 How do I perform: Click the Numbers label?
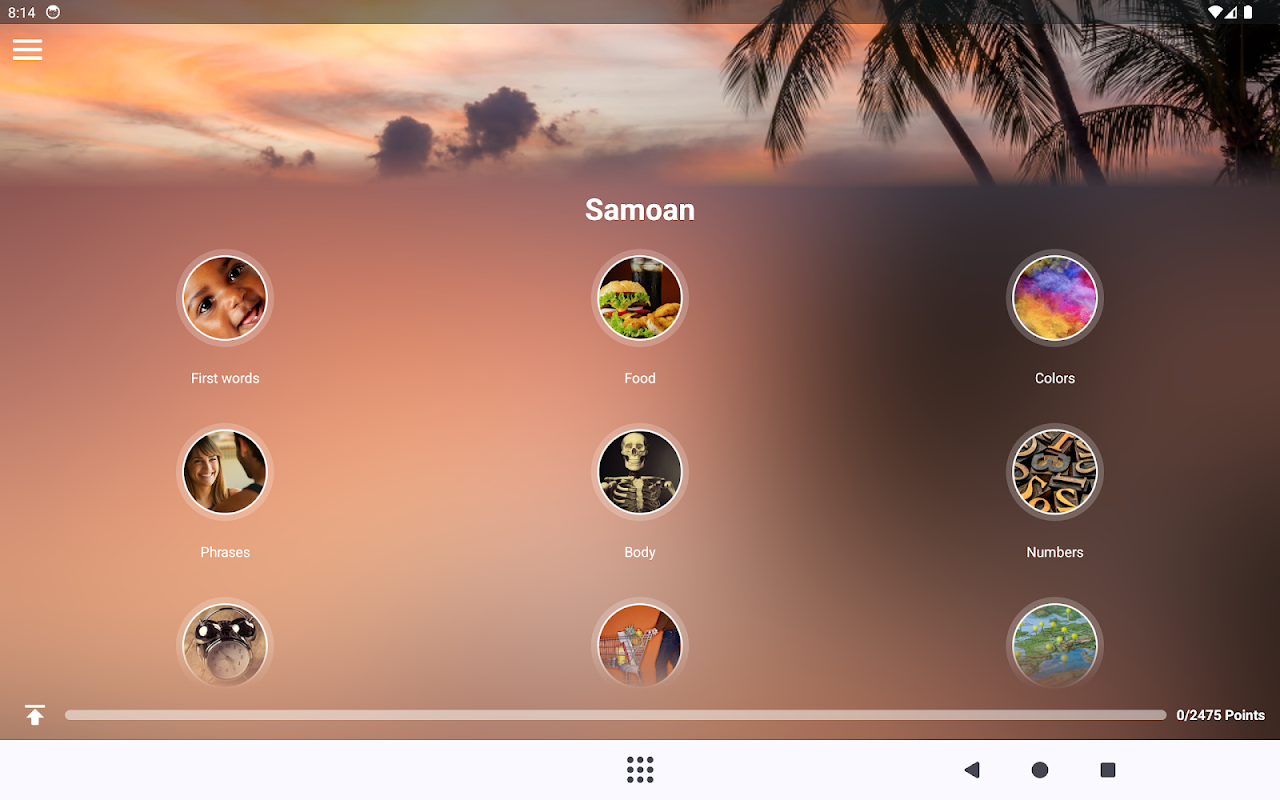point(1055,552)
